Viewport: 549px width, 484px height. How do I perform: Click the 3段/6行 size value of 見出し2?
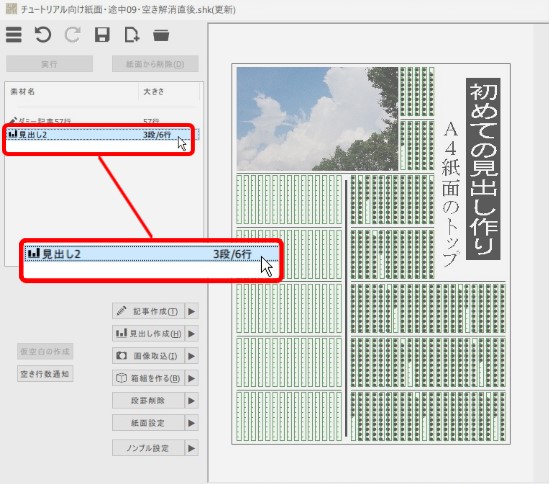click(x=157, y=135)
